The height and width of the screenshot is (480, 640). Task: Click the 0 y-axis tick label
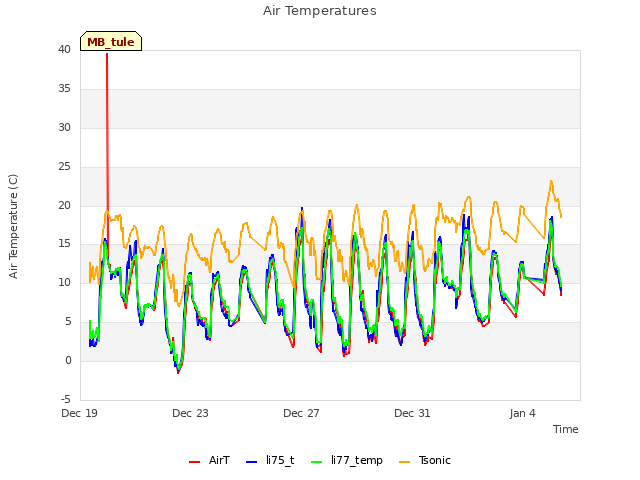pos(68,360)
